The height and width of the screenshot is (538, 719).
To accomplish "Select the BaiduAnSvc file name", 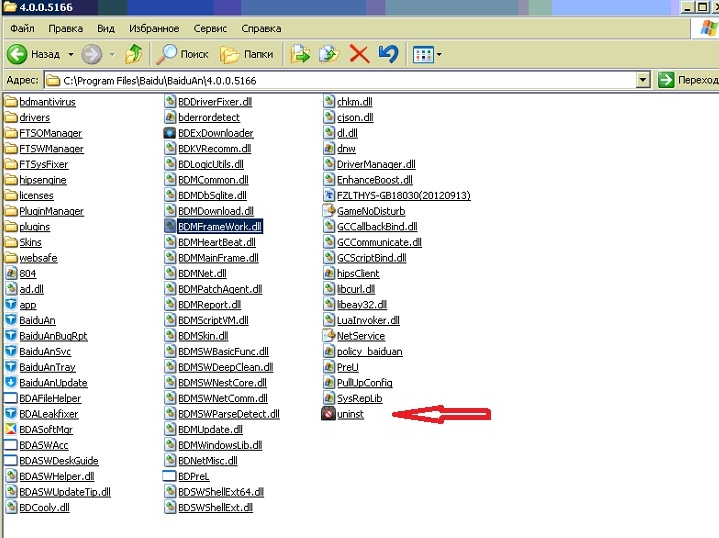I will point(45,351).
